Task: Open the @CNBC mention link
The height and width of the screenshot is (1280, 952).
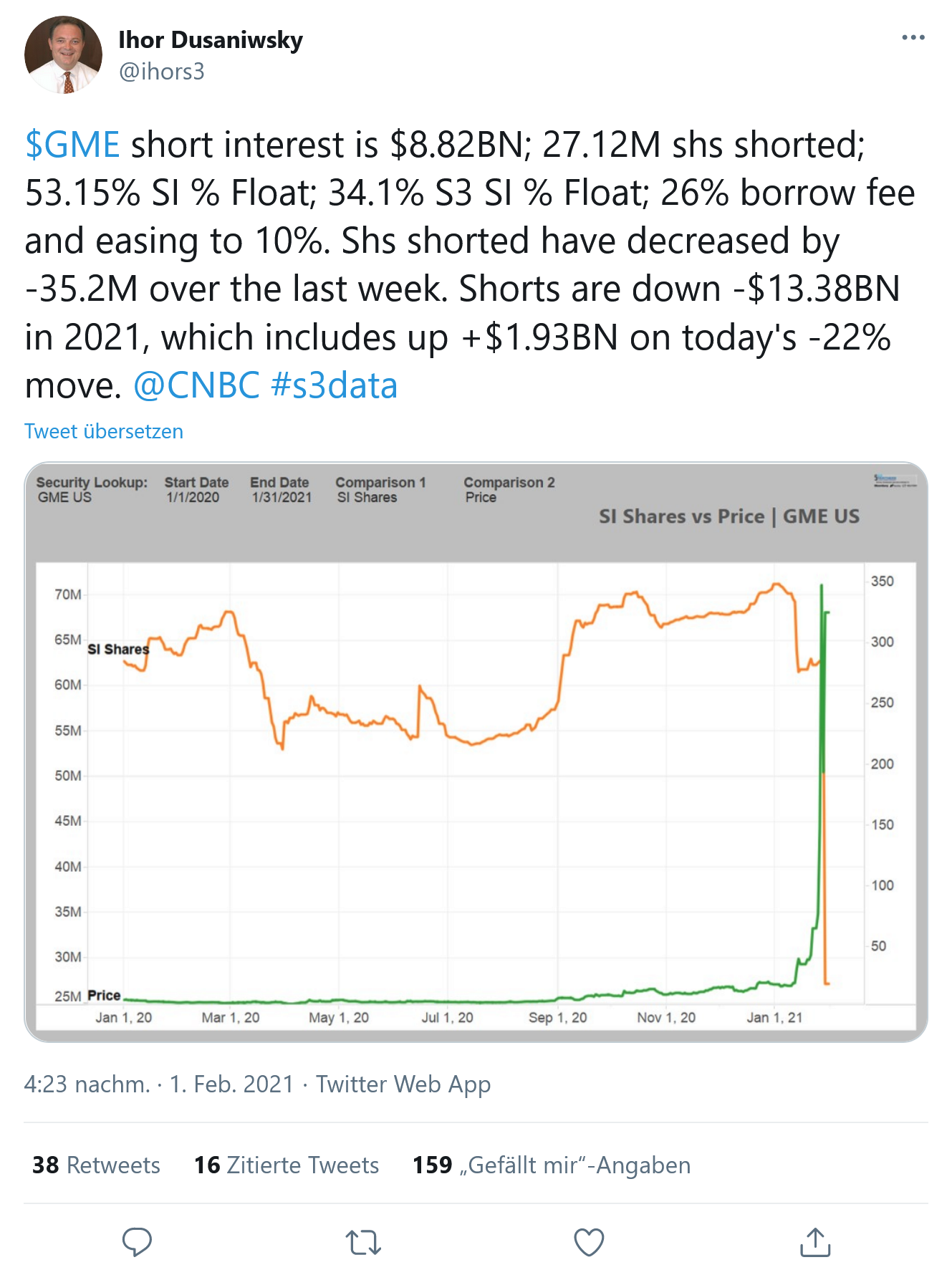Action: 196,385
